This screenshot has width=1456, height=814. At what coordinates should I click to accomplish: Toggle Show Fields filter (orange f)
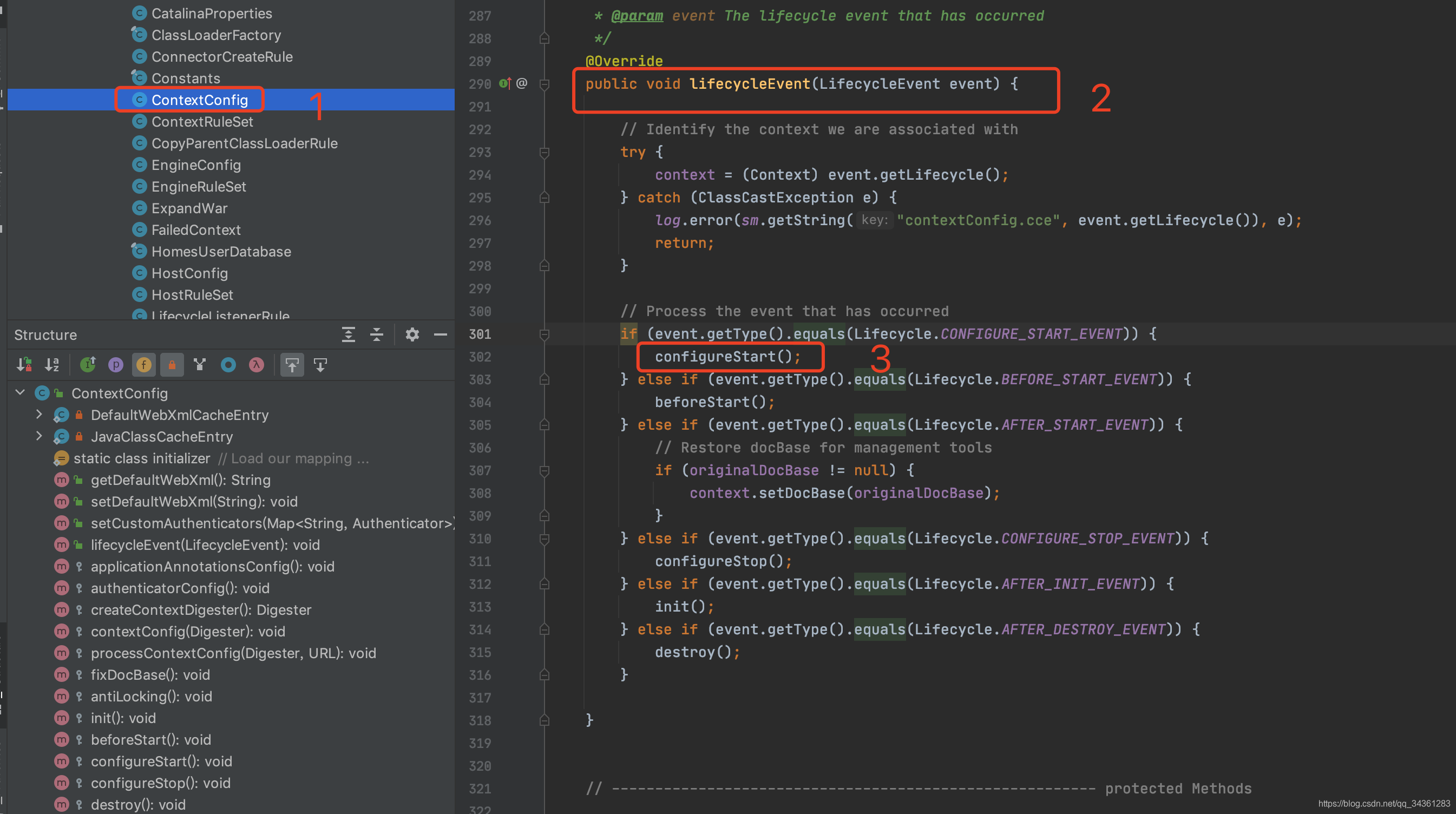coord(143,365)
